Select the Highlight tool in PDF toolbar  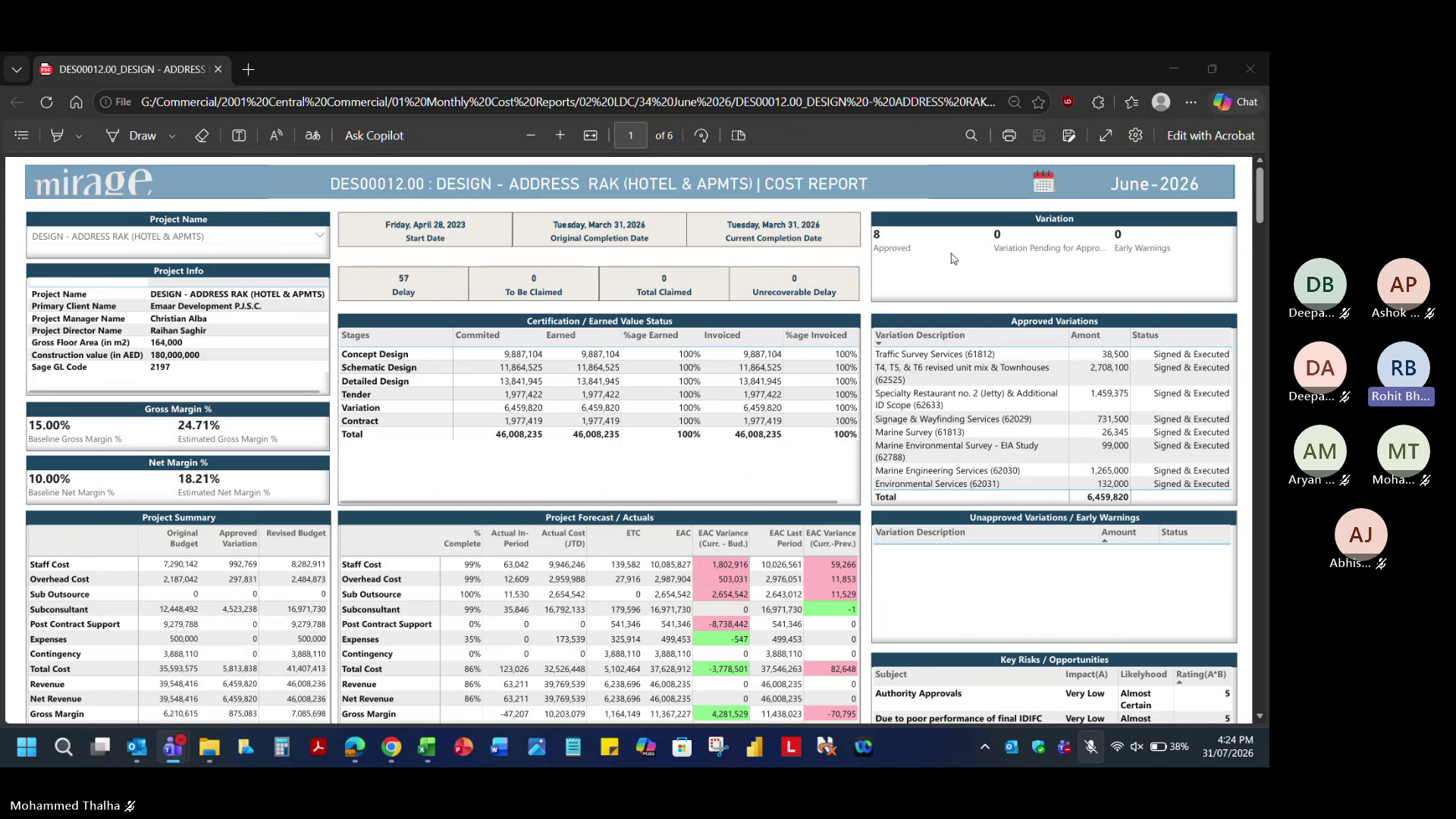click(57, 136)
